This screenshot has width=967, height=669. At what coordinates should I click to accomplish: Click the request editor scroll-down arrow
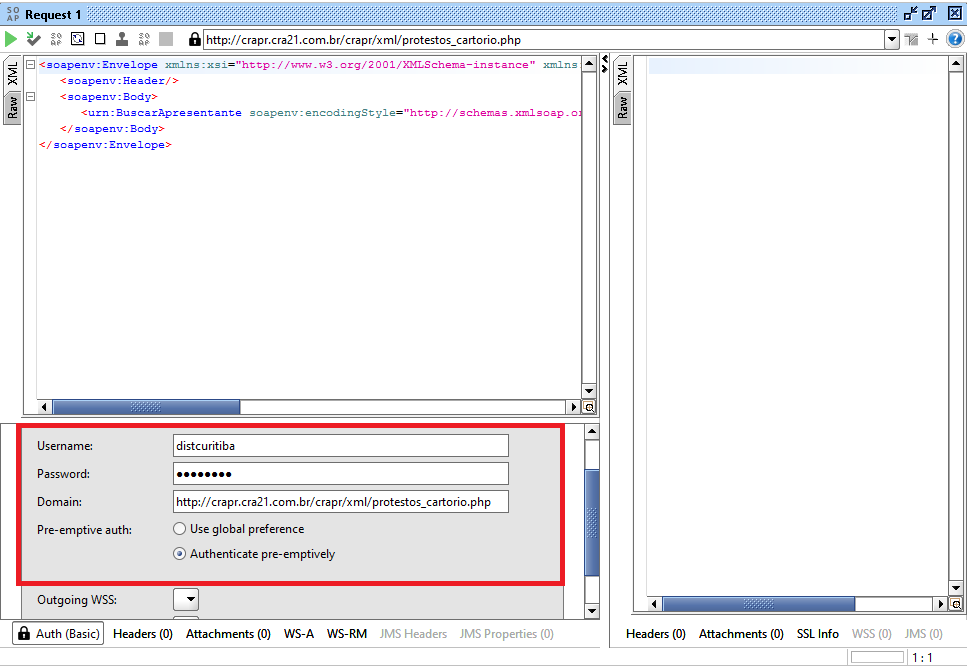click(589, 391)
